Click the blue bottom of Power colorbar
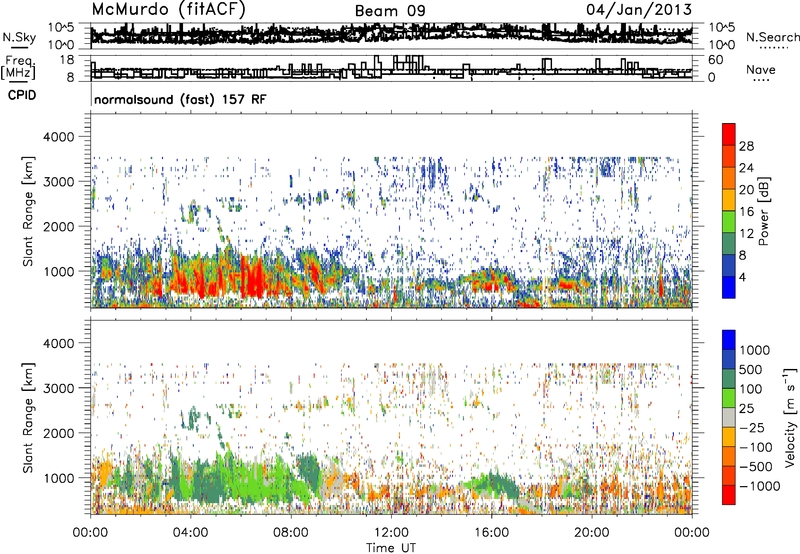This screenshot has width=800, height=554. click(729, 287)
